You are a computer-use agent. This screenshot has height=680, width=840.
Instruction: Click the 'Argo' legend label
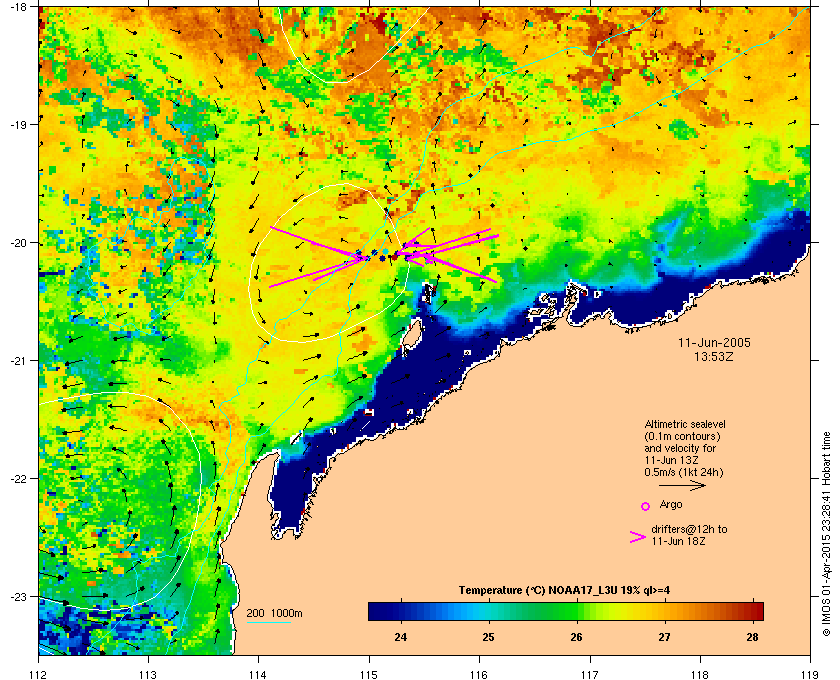pyautogui.click(x=671, y=505)
